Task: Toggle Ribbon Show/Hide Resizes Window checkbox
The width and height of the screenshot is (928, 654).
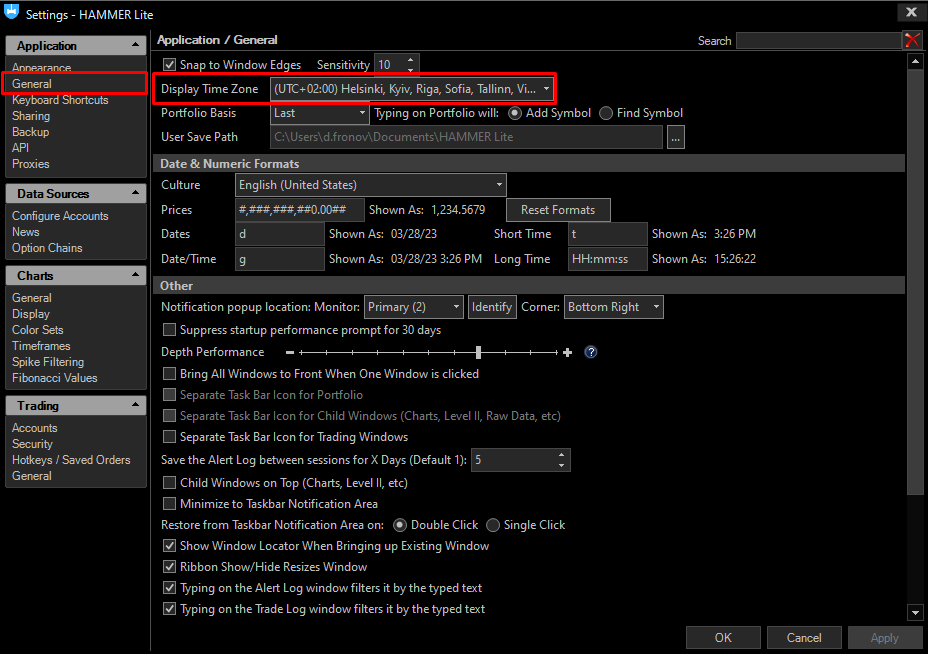Action: [x=169, y=567]
